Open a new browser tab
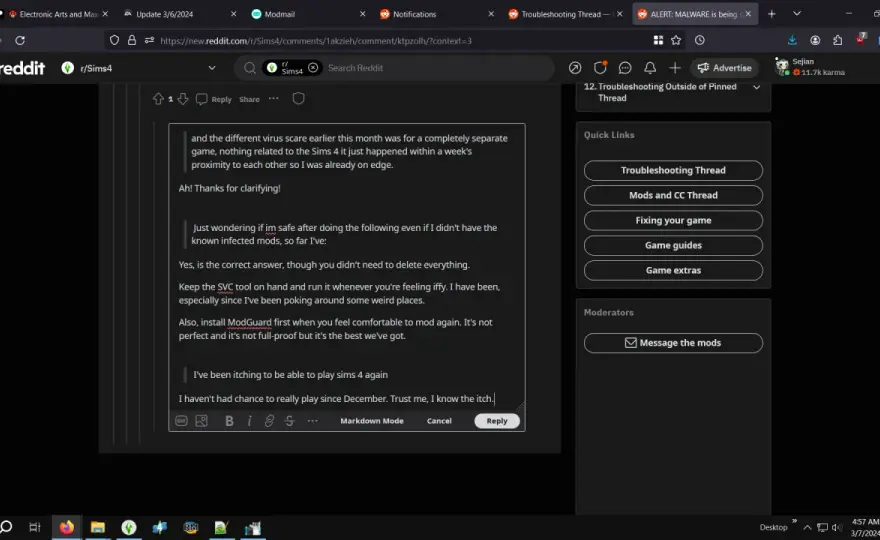Image resolution: width=880 pixels, height=540 pixels. 772,14
